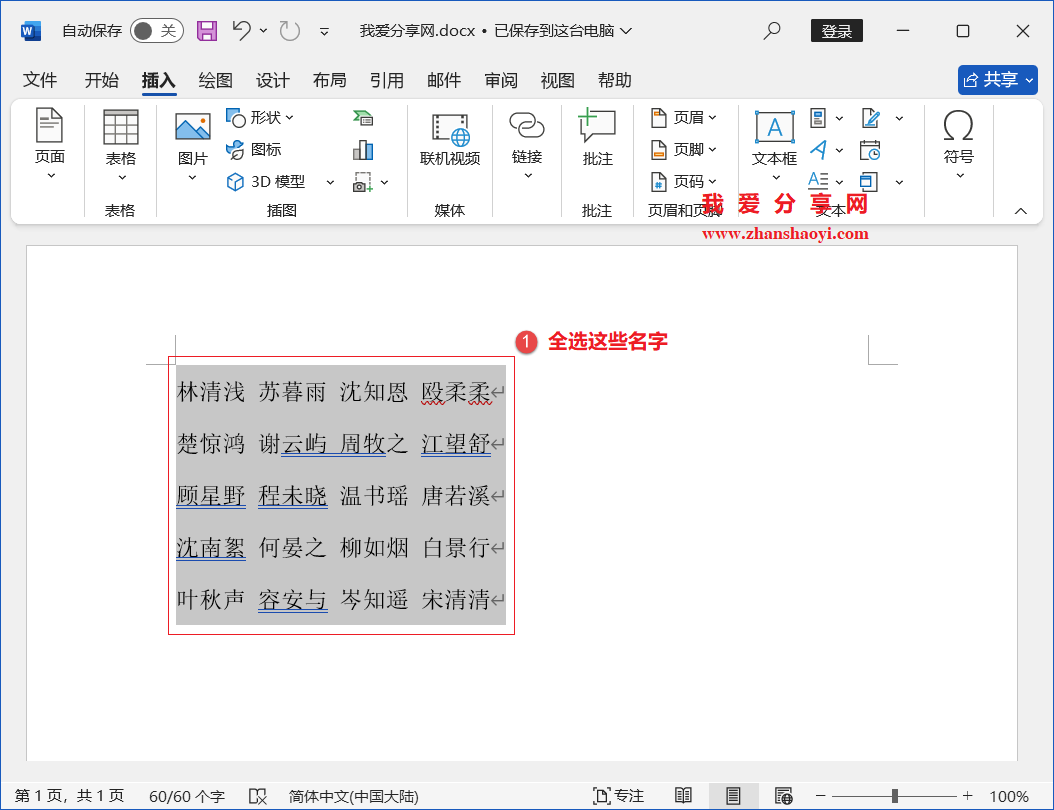The width and height of the screenshot is (1054, 810).
Task: Click the page indicator 第 1 页, 共 1 页
Action: point(69,796)
